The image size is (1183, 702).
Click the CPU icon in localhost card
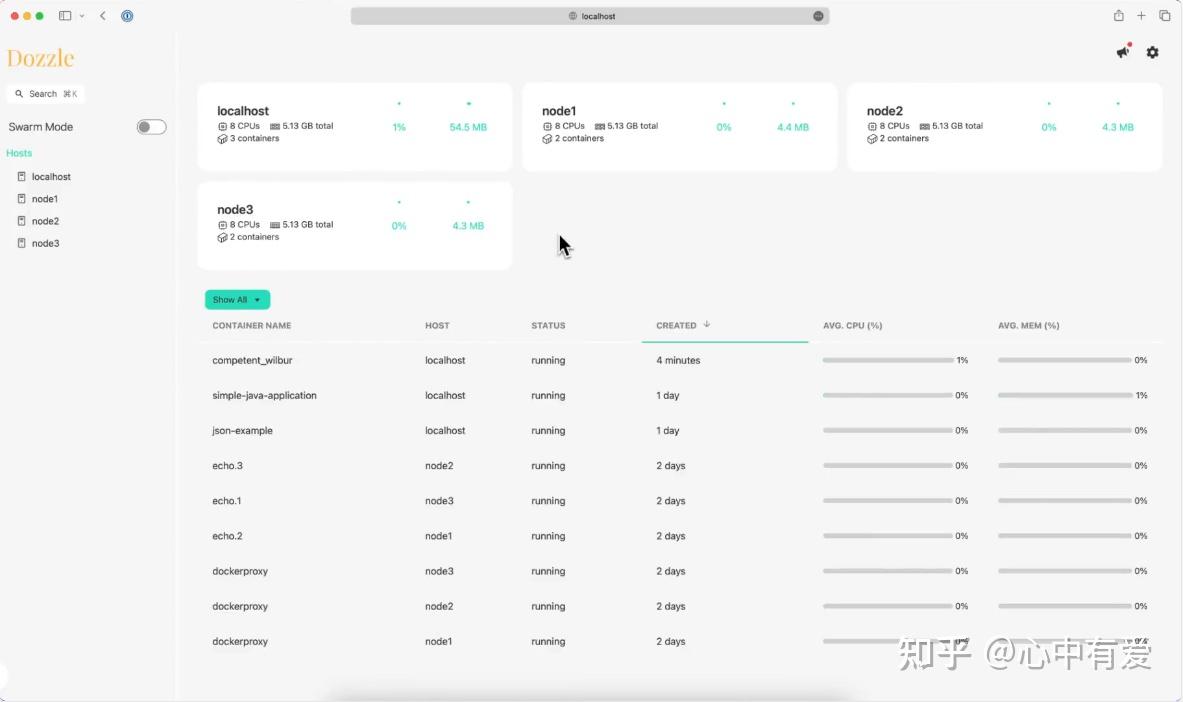pyautogui.click(x=223, y=127)
